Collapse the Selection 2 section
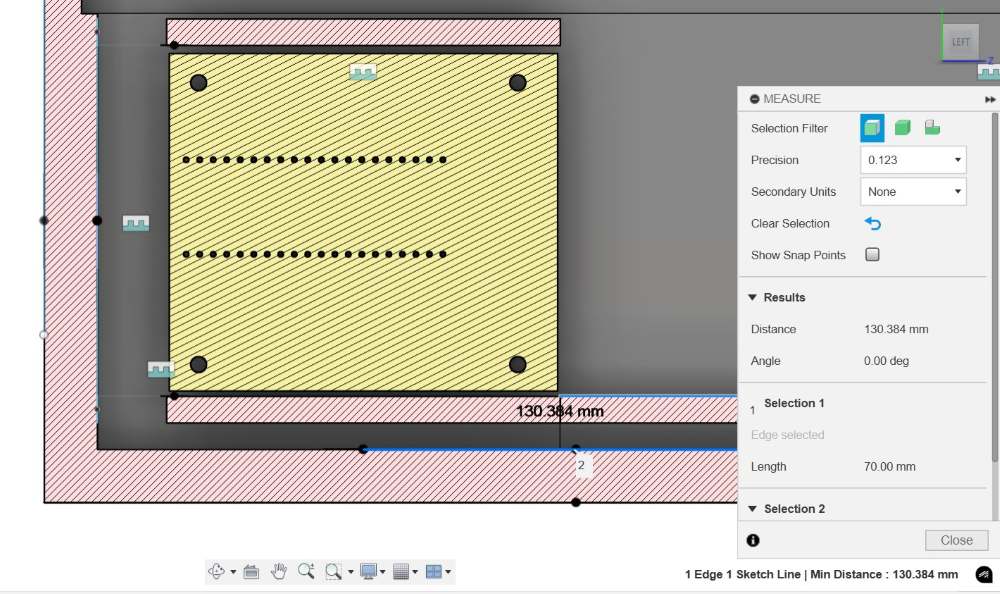This screenshot has height=594, width=1000. pos(753,509)
